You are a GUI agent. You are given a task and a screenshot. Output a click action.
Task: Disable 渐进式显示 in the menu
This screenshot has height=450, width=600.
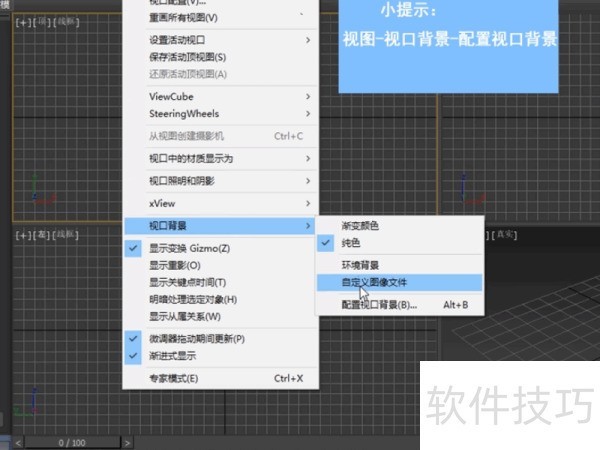click(173, 355)
